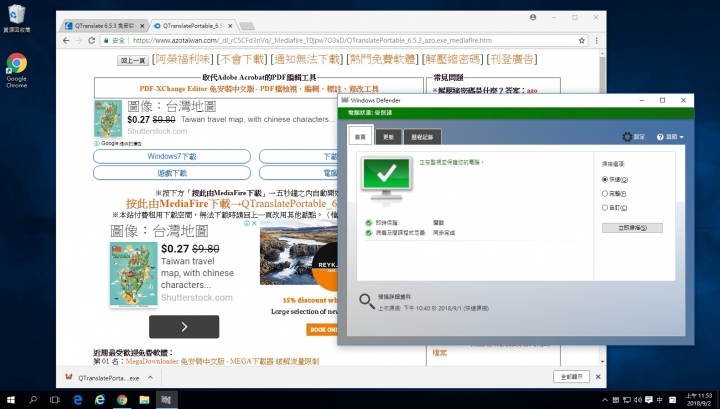Click the orange BOOK ONLINE ad button
Screen dimensions: 720x409
(x=322, y=330)
